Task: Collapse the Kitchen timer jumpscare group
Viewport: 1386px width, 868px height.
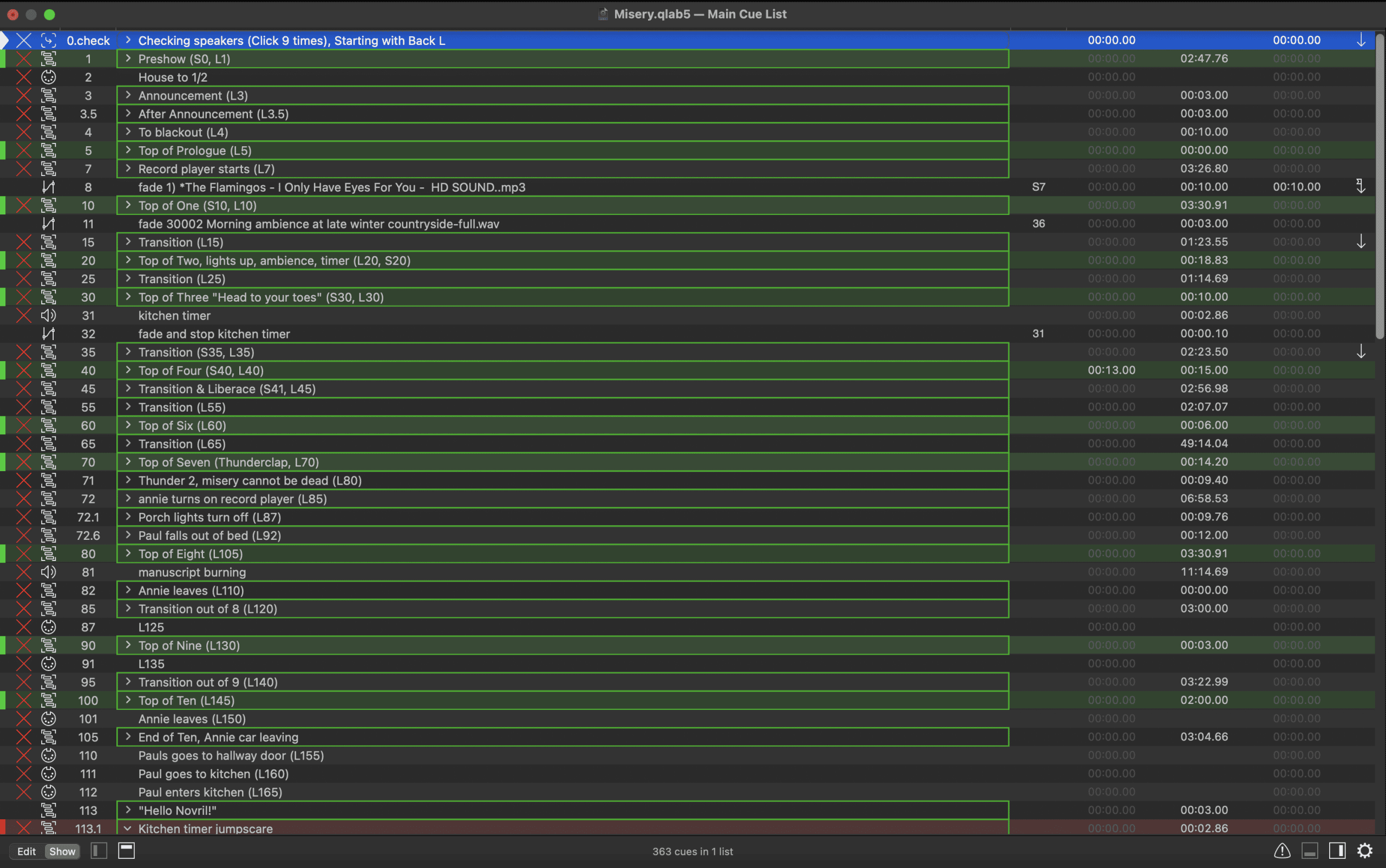Action: coord(128,828)
